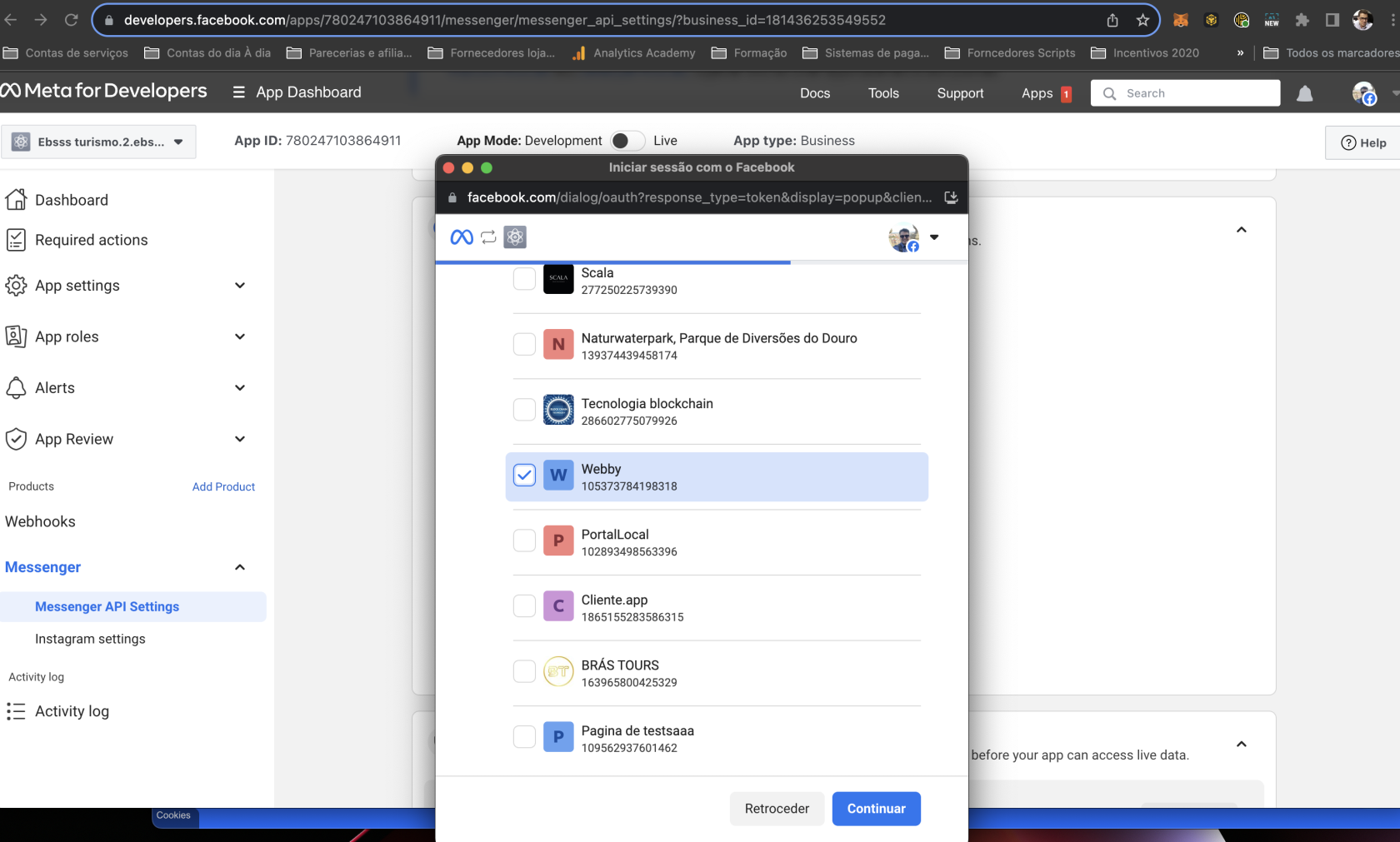Collapse the upper settings card chevron
Viewport: 1400px width, 842px height.
coord(1242,230)
